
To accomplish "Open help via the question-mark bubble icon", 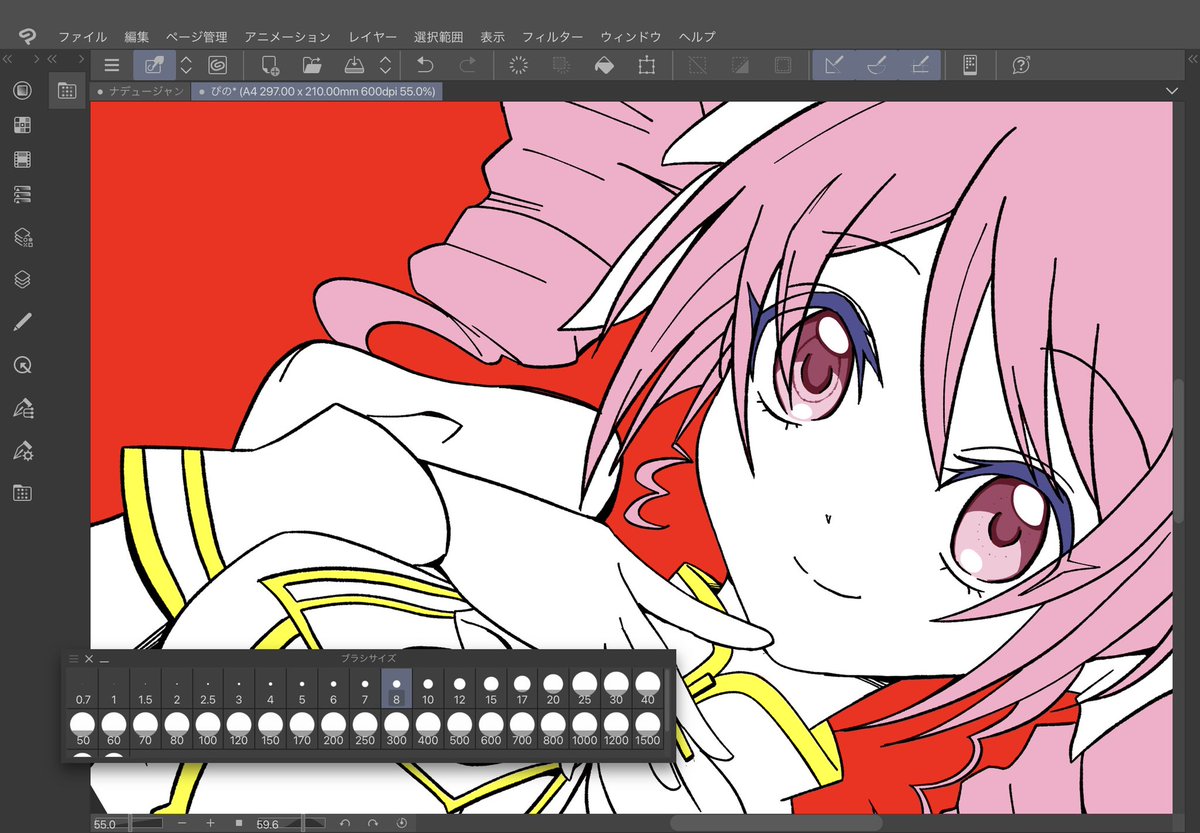I will (1021, 65).
